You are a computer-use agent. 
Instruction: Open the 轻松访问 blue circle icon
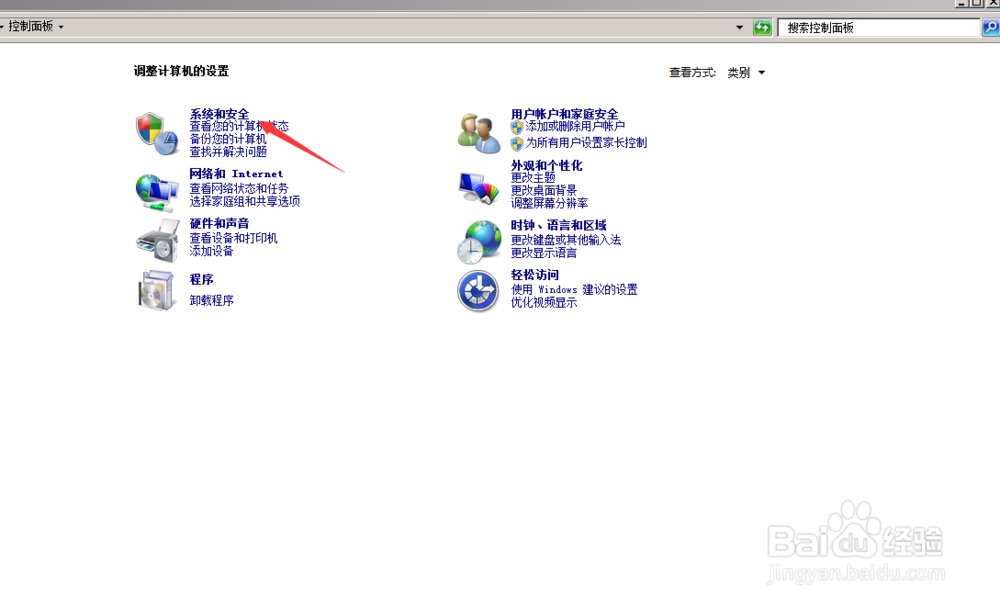coord(478,291)
